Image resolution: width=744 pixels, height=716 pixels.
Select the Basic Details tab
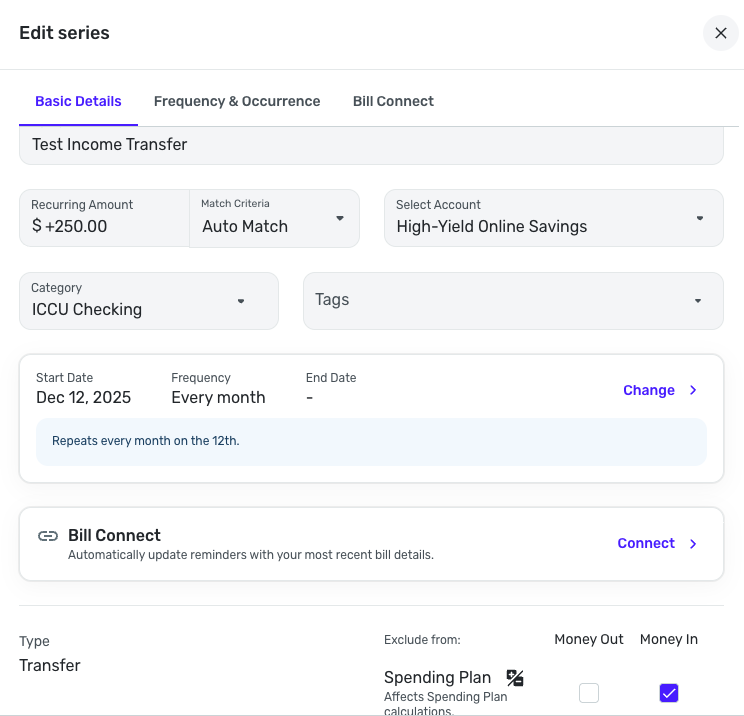pyautogui.click(x=78, y=101)
